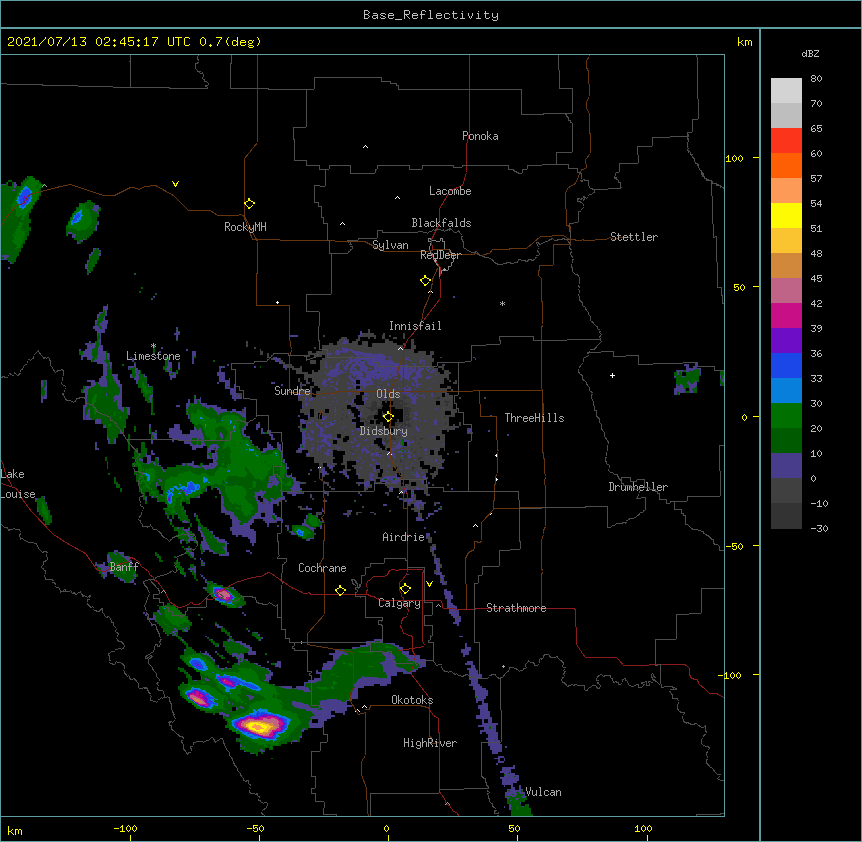Select the slate blue 0–10 dBZ legend swatch
The image size is (862, 842).
(786, 466)
